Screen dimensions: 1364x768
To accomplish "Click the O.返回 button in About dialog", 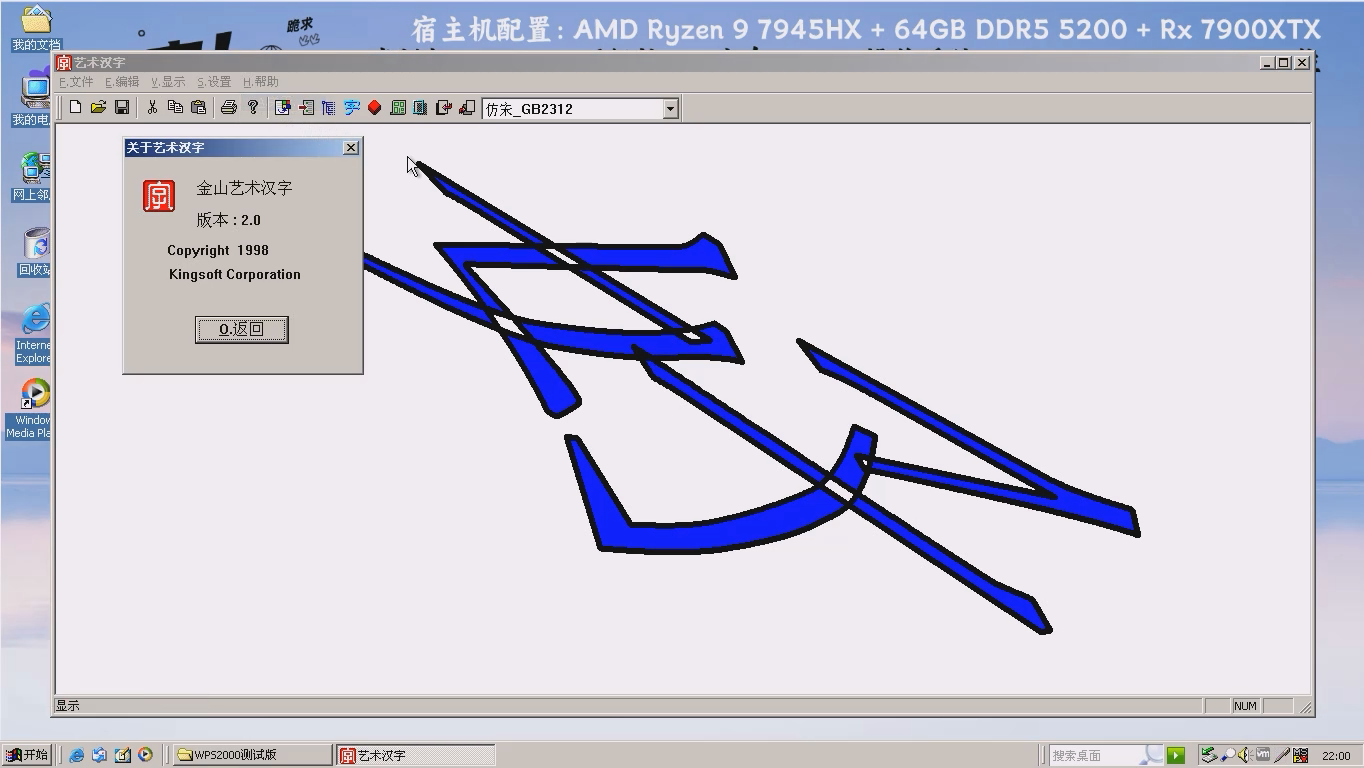I will 242,329.
